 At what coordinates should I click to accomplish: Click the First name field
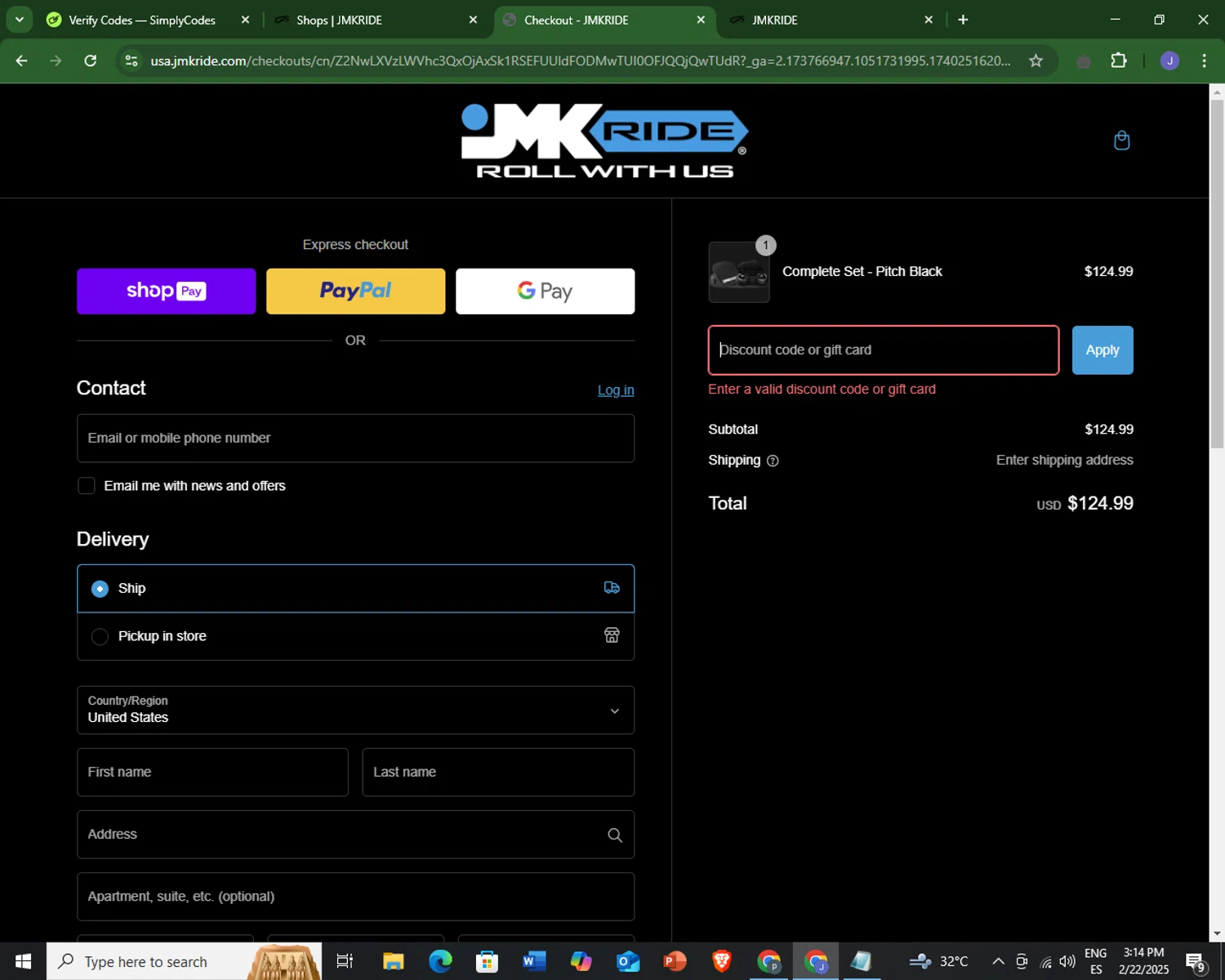click(212, 773)
